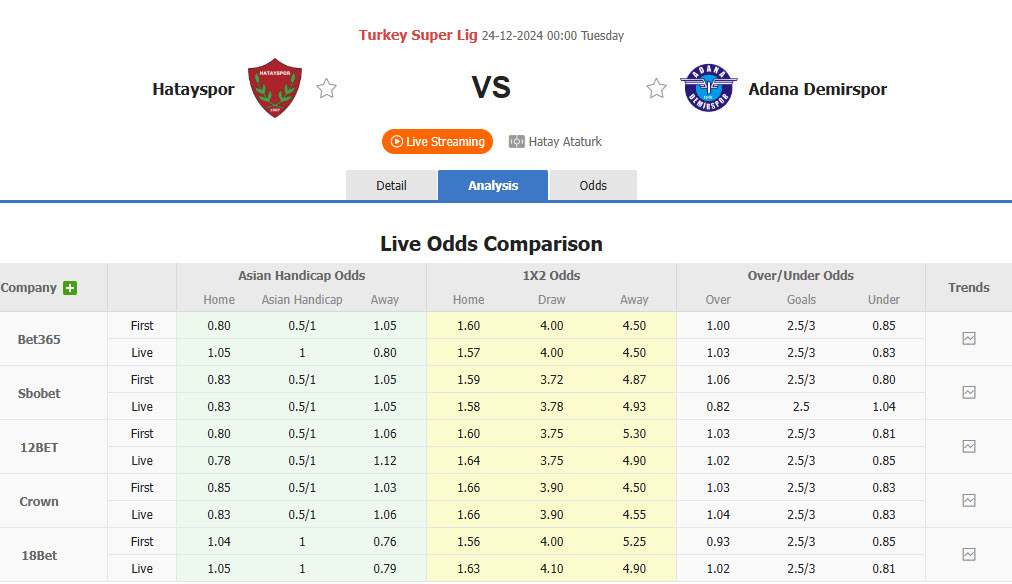Click the play icon inside Live Streaming
The height and width of the screenshot is (584, 1012).
click(395, 141)
